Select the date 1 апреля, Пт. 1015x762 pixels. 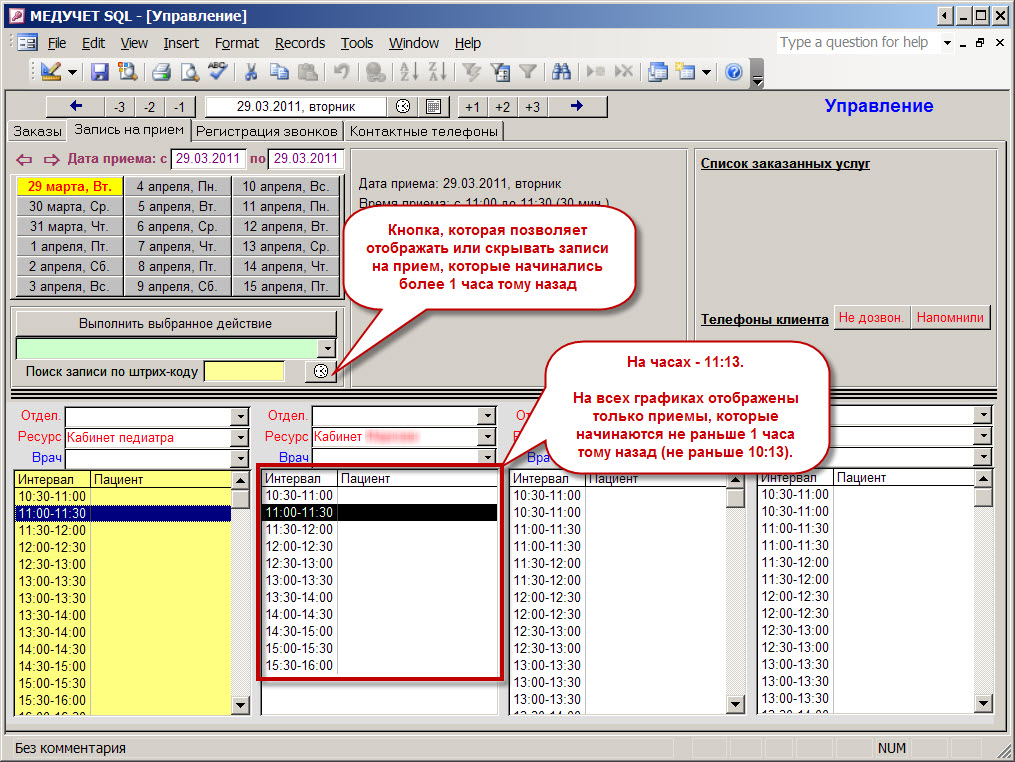pos(69,247)
